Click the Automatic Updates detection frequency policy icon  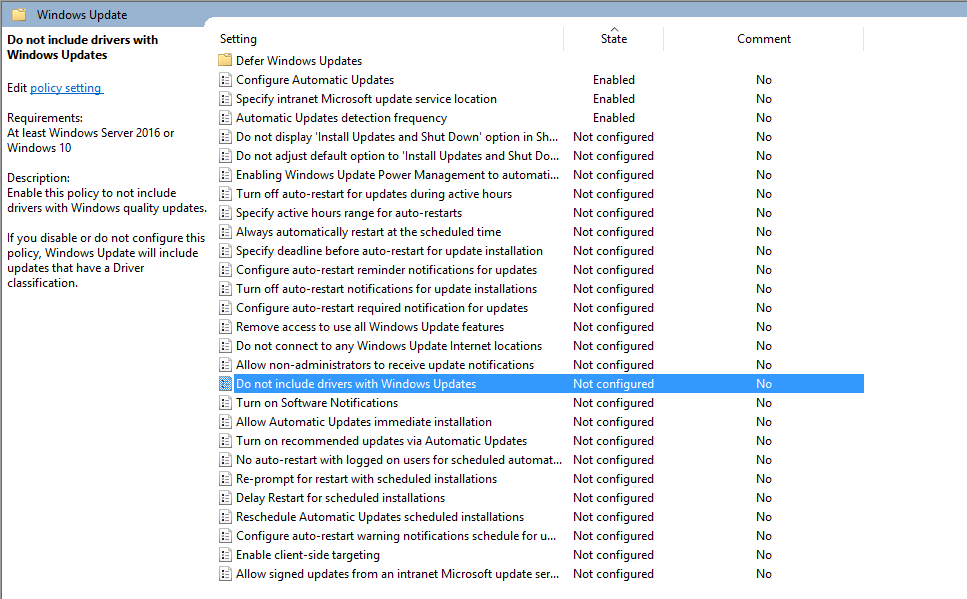[x=226, y=118]
